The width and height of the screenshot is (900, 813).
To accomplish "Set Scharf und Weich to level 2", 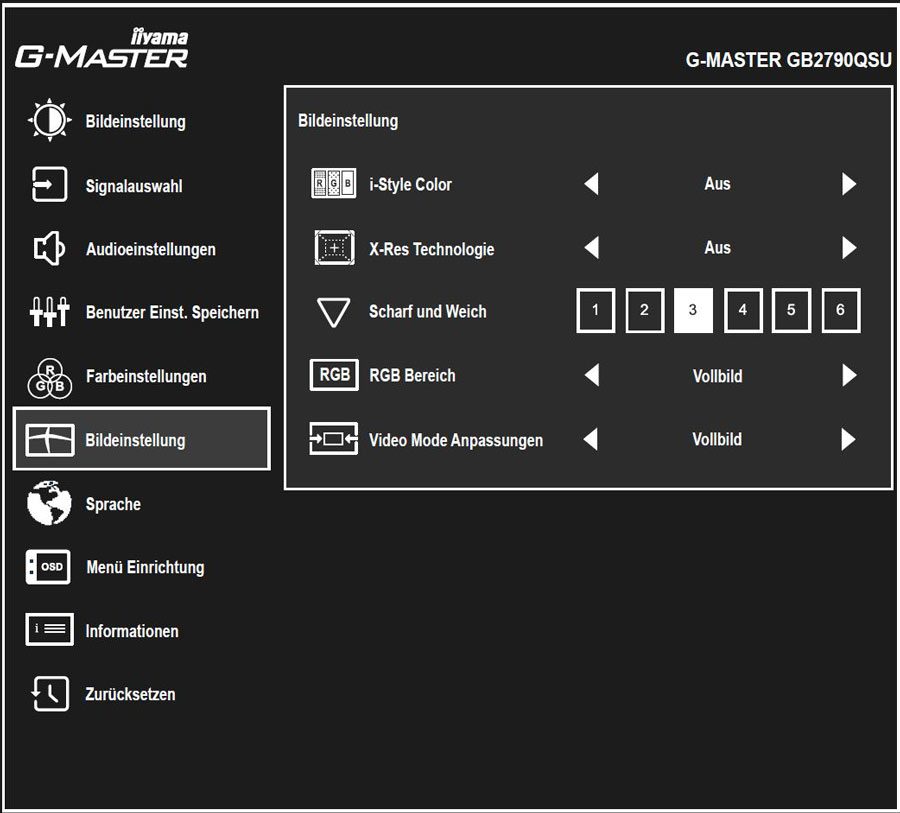I will click(645, 311).
